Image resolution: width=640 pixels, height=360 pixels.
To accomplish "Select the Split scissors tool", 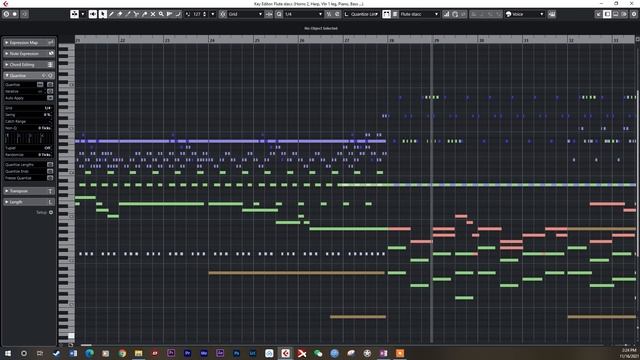I will click(136, 14).
